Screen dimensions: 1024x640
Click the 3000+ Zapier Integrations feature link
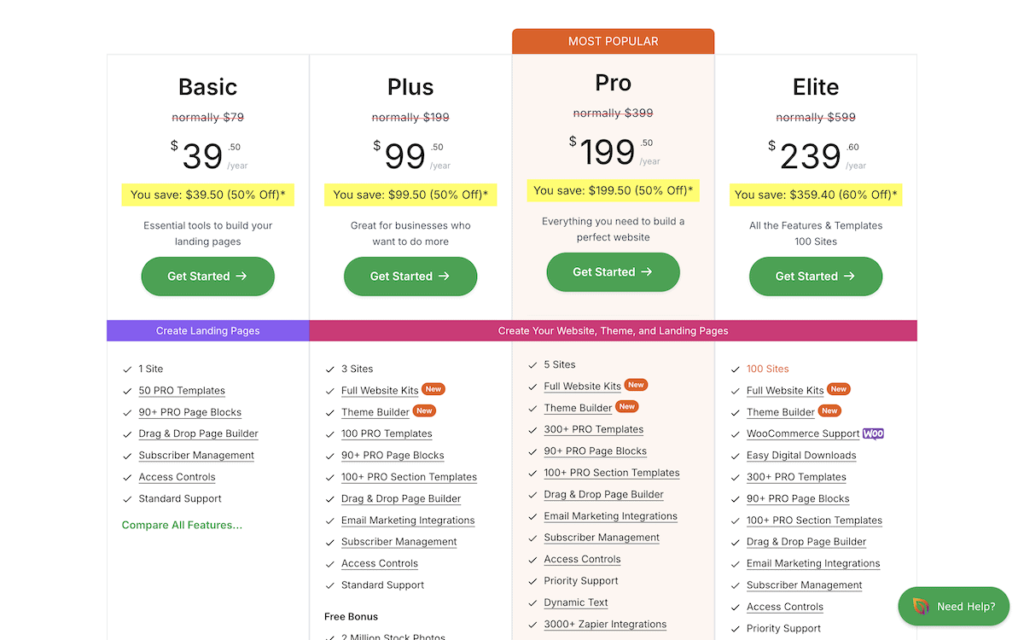point(605,624)
